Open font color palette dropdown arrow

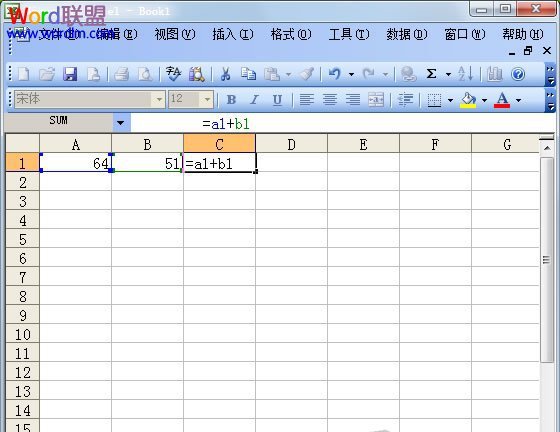click(519, 100)
